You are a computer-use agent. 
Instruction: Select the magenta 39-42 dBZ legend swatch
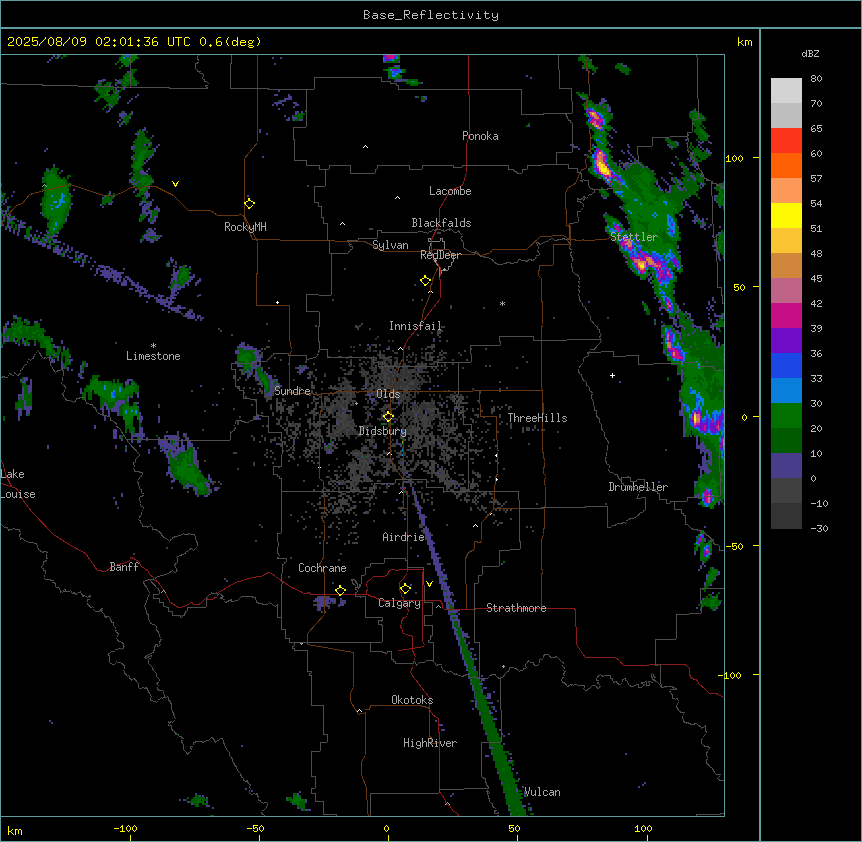point(786,315)
